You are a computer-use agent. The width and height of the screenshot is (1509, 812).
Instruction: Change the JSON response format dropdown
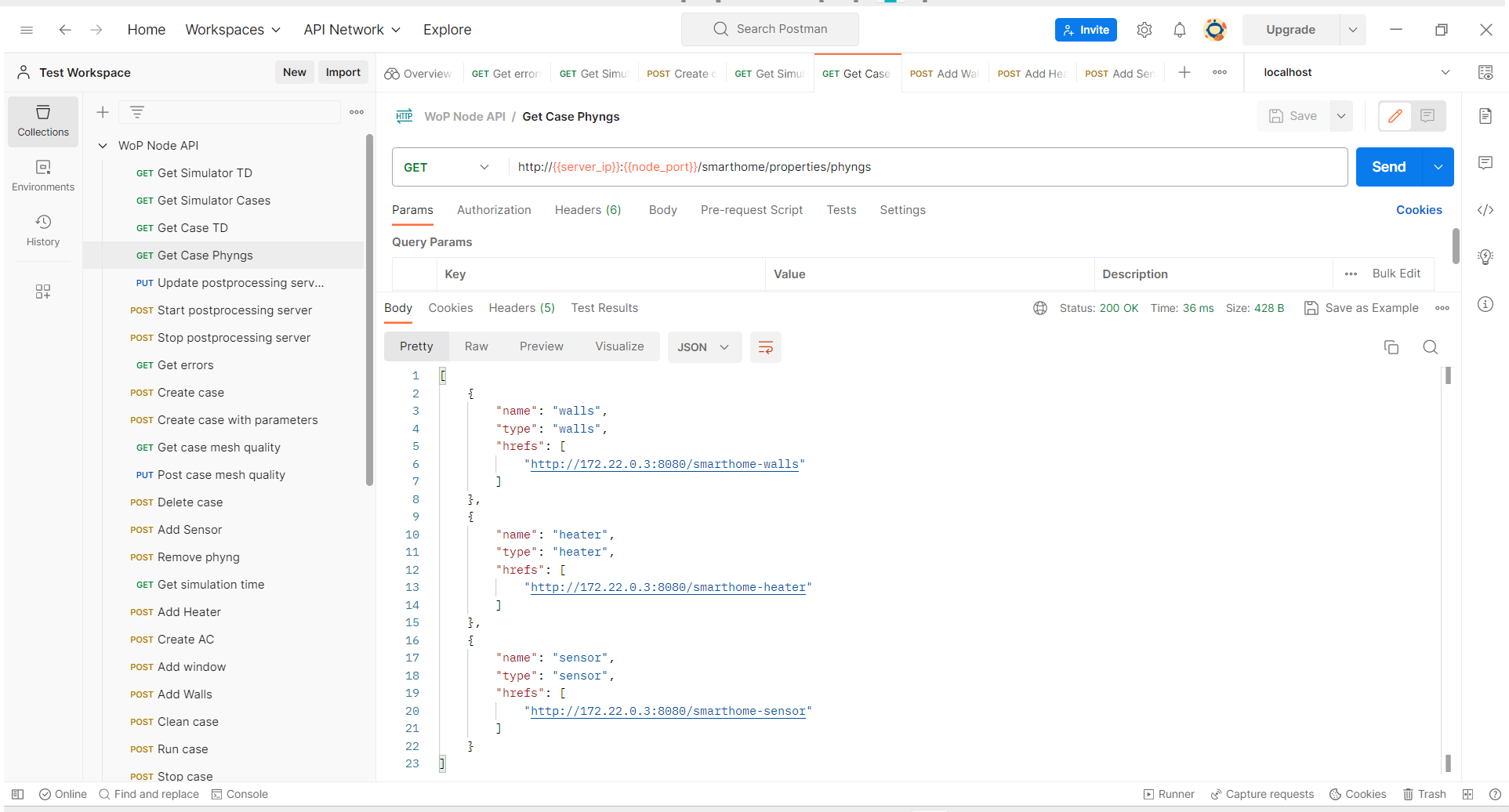pos(704,347)
